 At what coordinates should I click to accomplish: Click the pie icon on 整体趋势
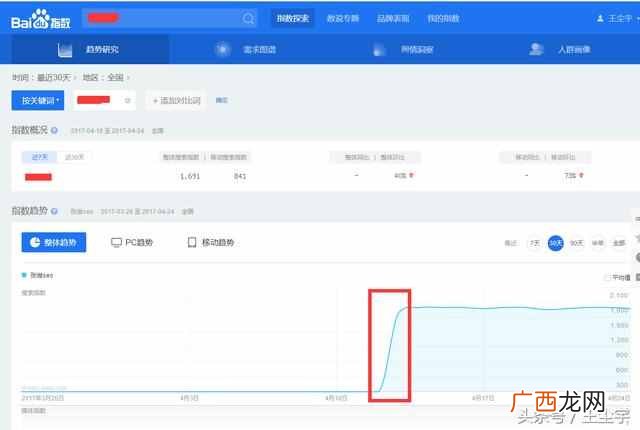pyautogui.click(x=35, y=242)
